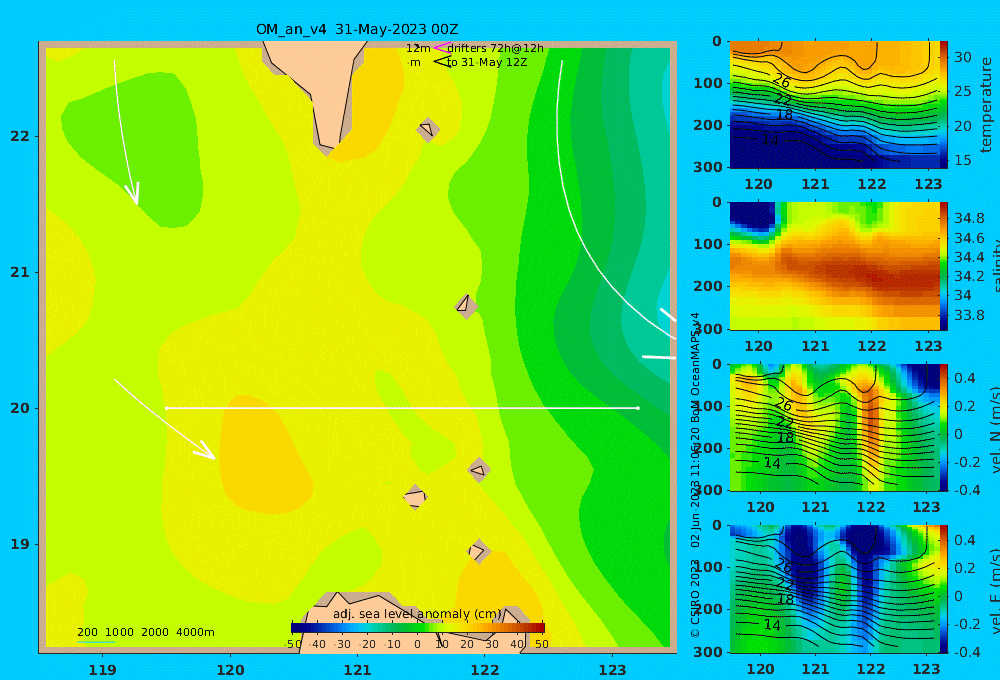Click the 'temperature' axis label

[987, 105]
